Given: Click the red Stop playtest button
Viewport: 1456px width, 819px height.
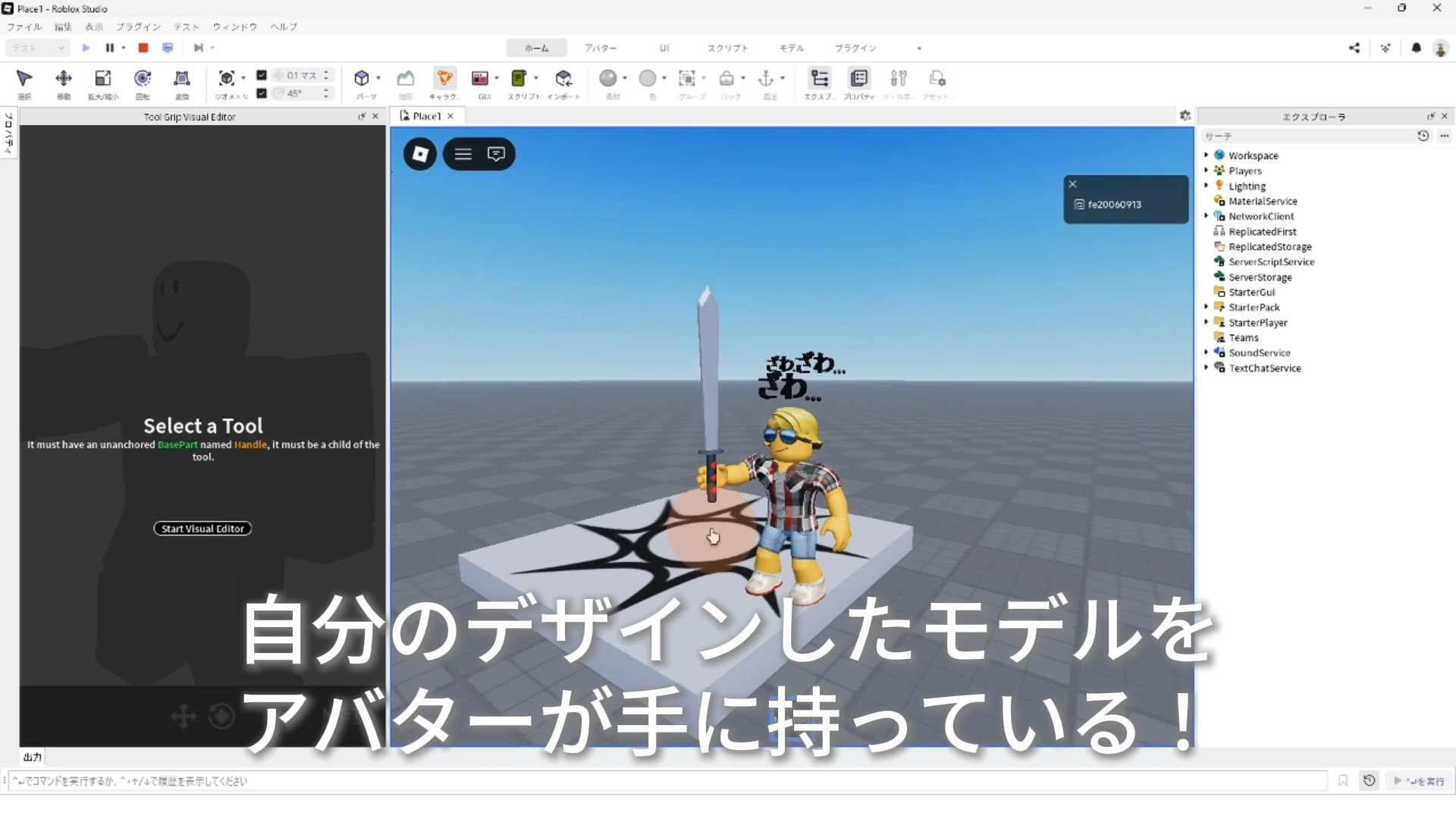Looking at the screenshot, I should click(x=143, y=48).
